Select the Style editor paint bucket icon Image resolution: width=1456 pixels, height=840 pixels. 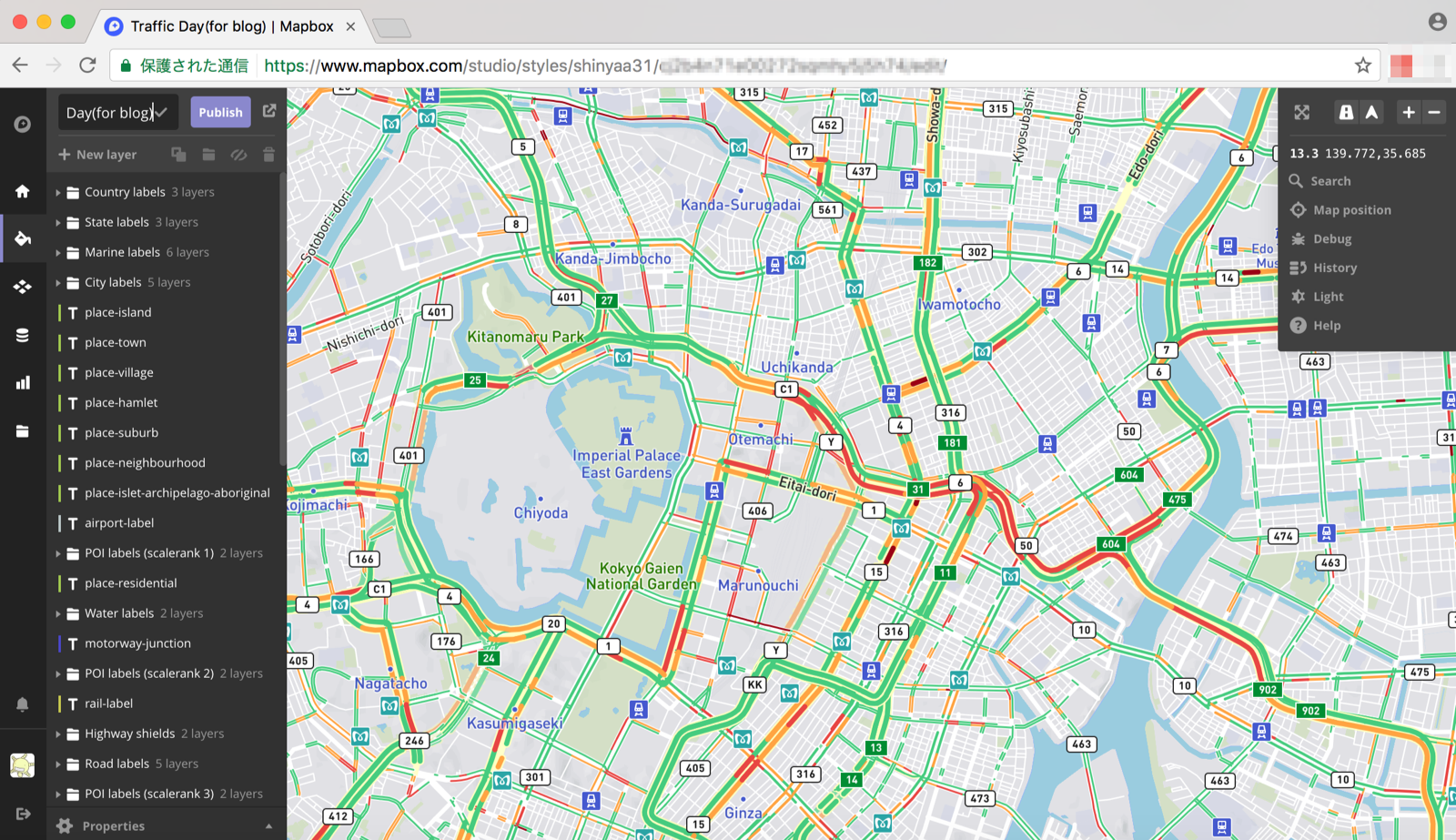click(x=23, y=238)
